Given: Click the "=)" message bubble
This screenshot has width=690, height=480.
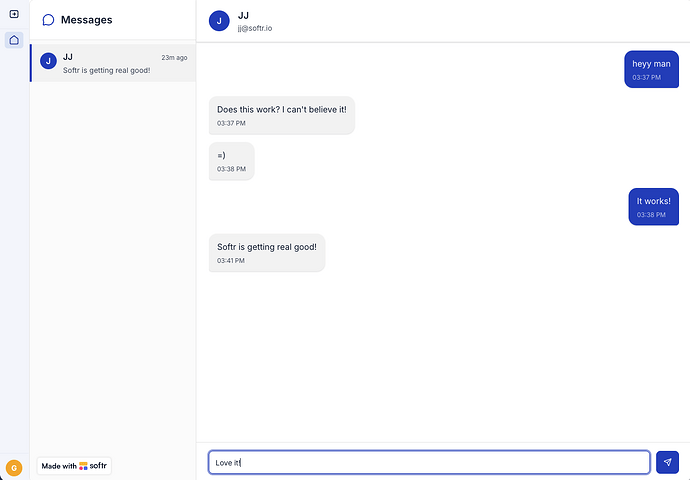Looking at the screenshot, I should point(231,161).
